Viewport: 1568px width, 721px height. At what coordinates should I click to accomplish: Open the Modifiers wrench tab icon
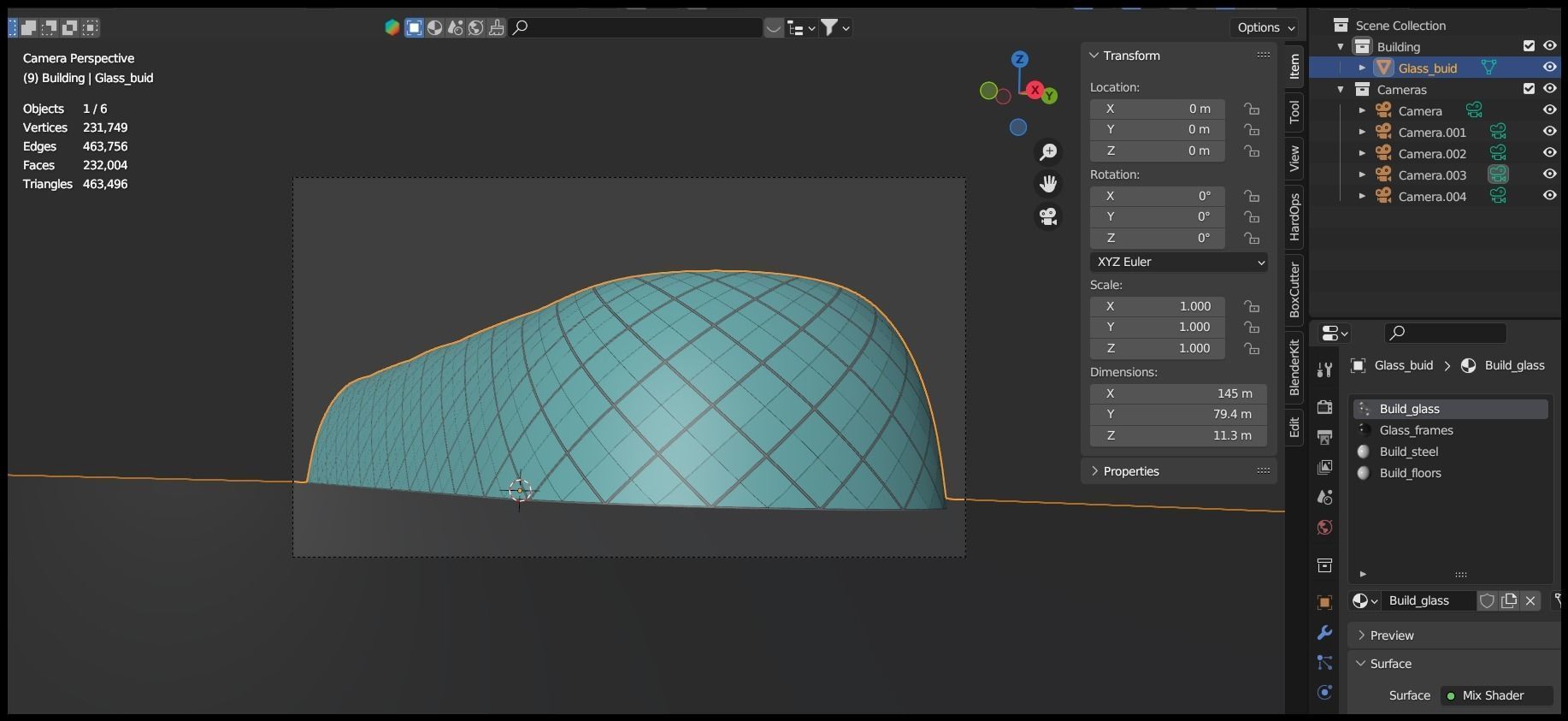[1324, 633]
